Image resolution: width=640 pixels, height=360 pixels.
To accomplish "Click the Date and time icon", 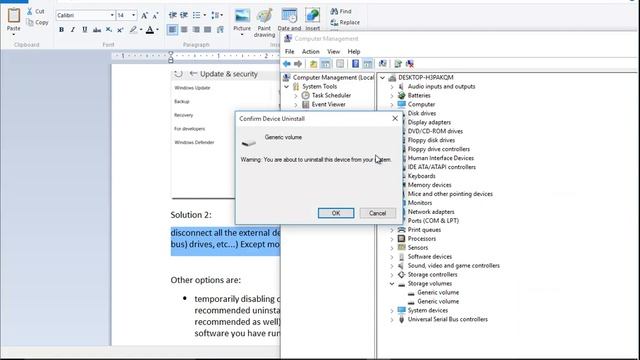I will 289,16.
